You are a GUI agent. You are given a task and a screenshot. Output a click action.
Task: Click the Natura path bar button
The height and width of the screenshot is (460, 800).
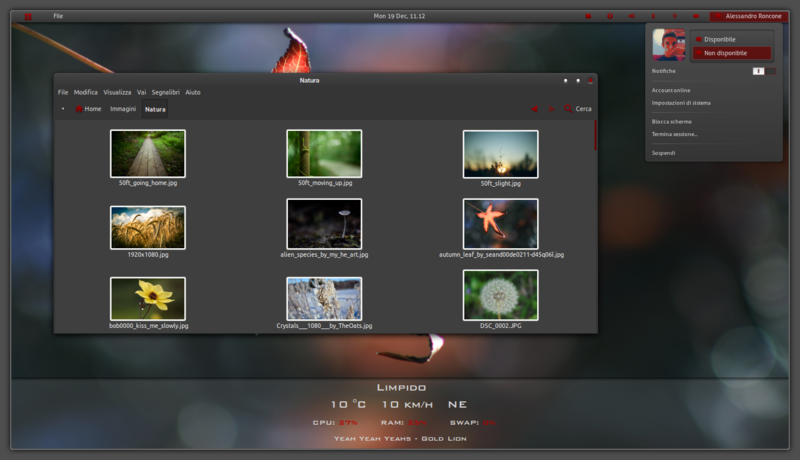pos(155,109)
